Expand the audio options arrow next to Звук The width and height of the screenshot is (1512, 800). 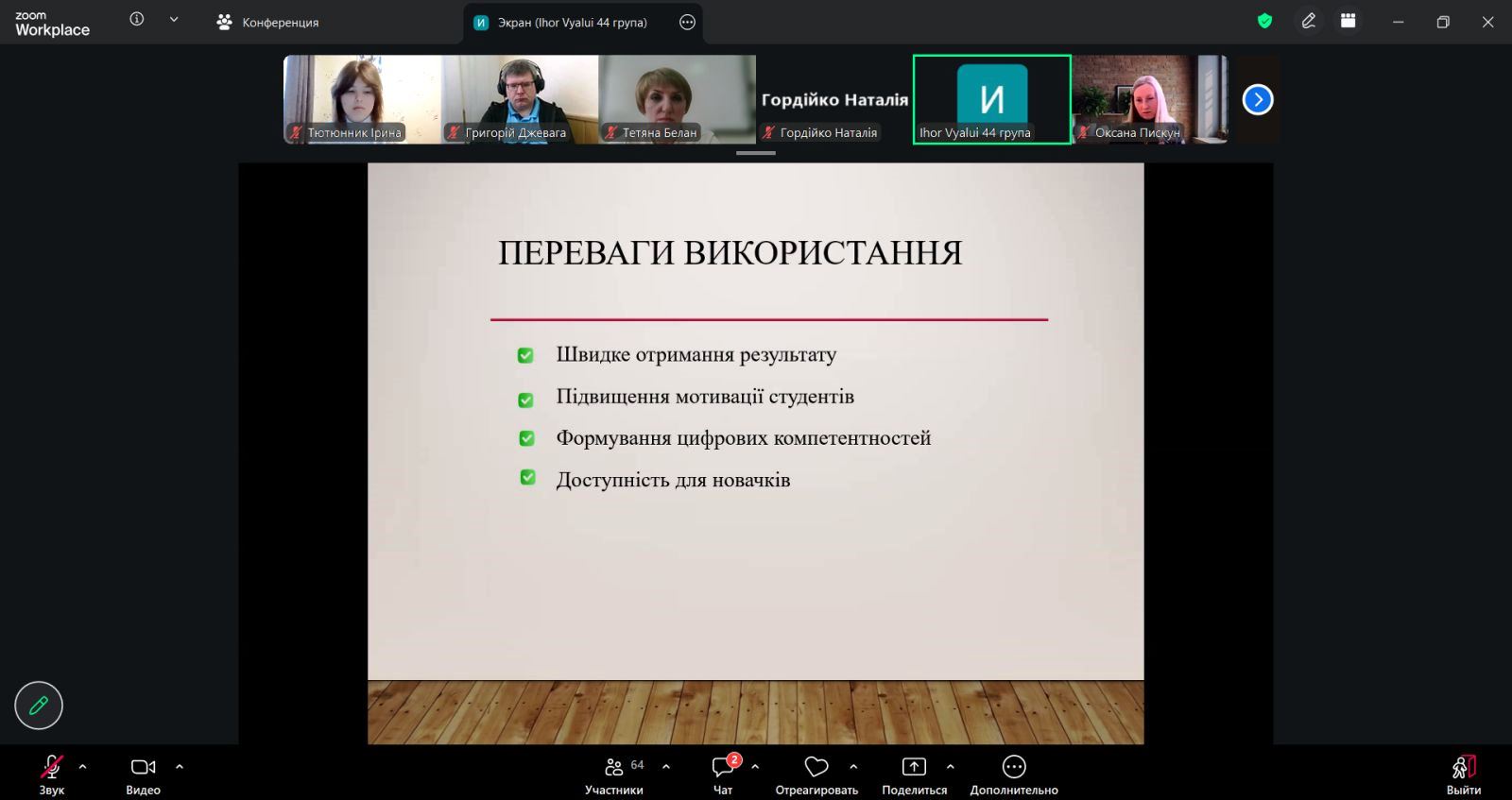point(83,767)
